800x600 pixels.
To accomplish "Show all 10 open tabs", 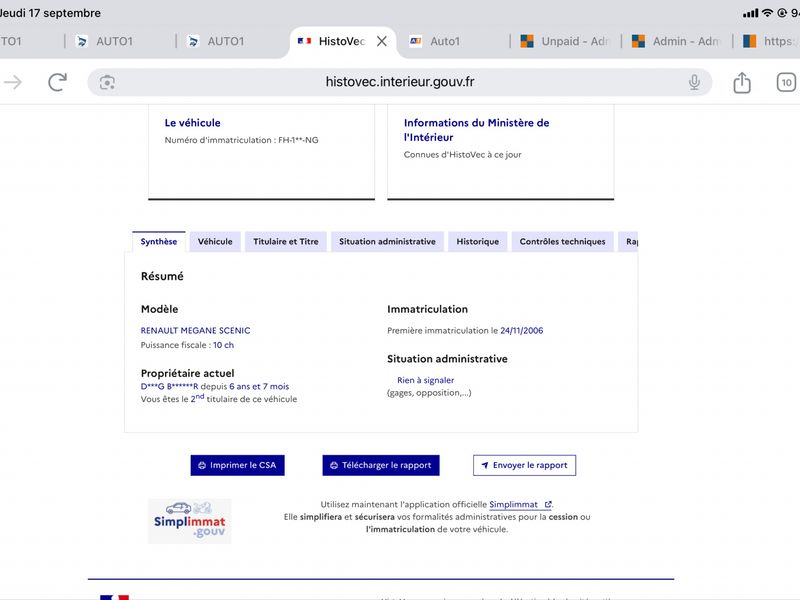I will 786,82.
